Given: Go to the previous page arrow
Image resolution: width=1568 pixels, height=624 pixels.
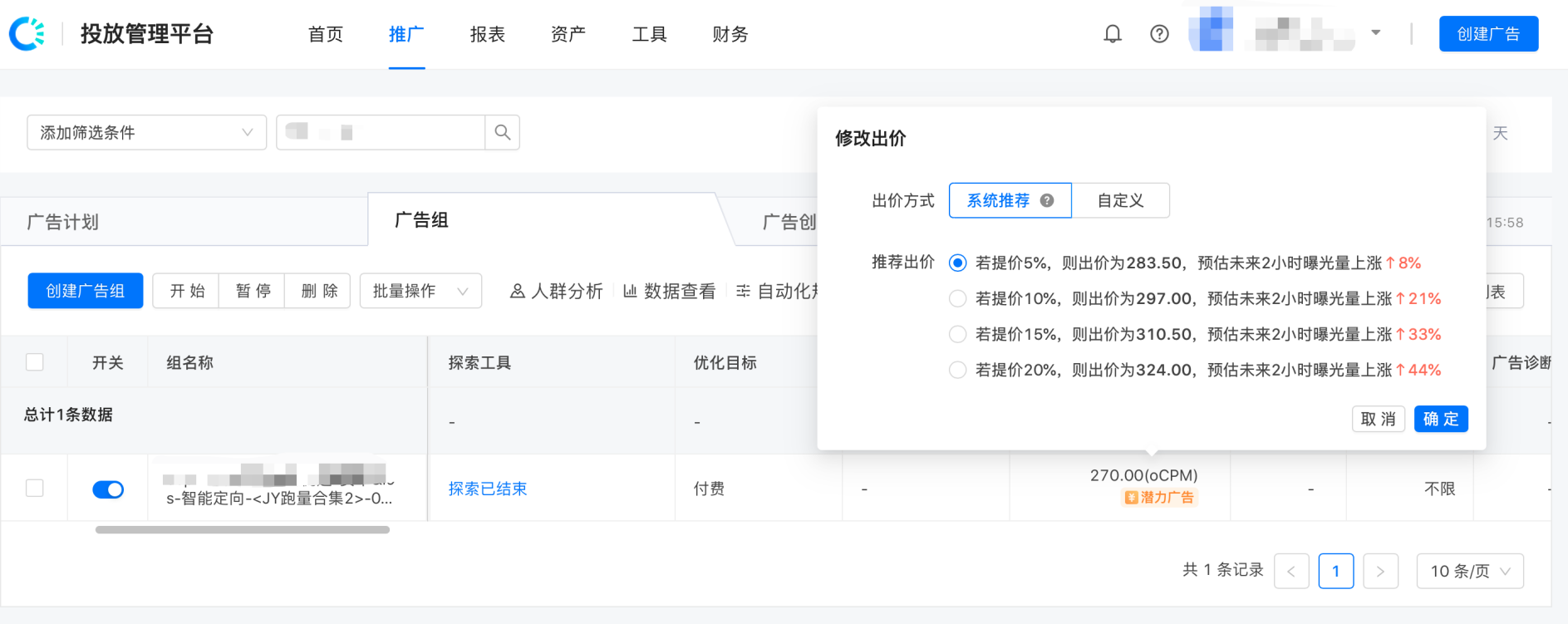Looking at the screenshot, I should [x=1291, y=571].
